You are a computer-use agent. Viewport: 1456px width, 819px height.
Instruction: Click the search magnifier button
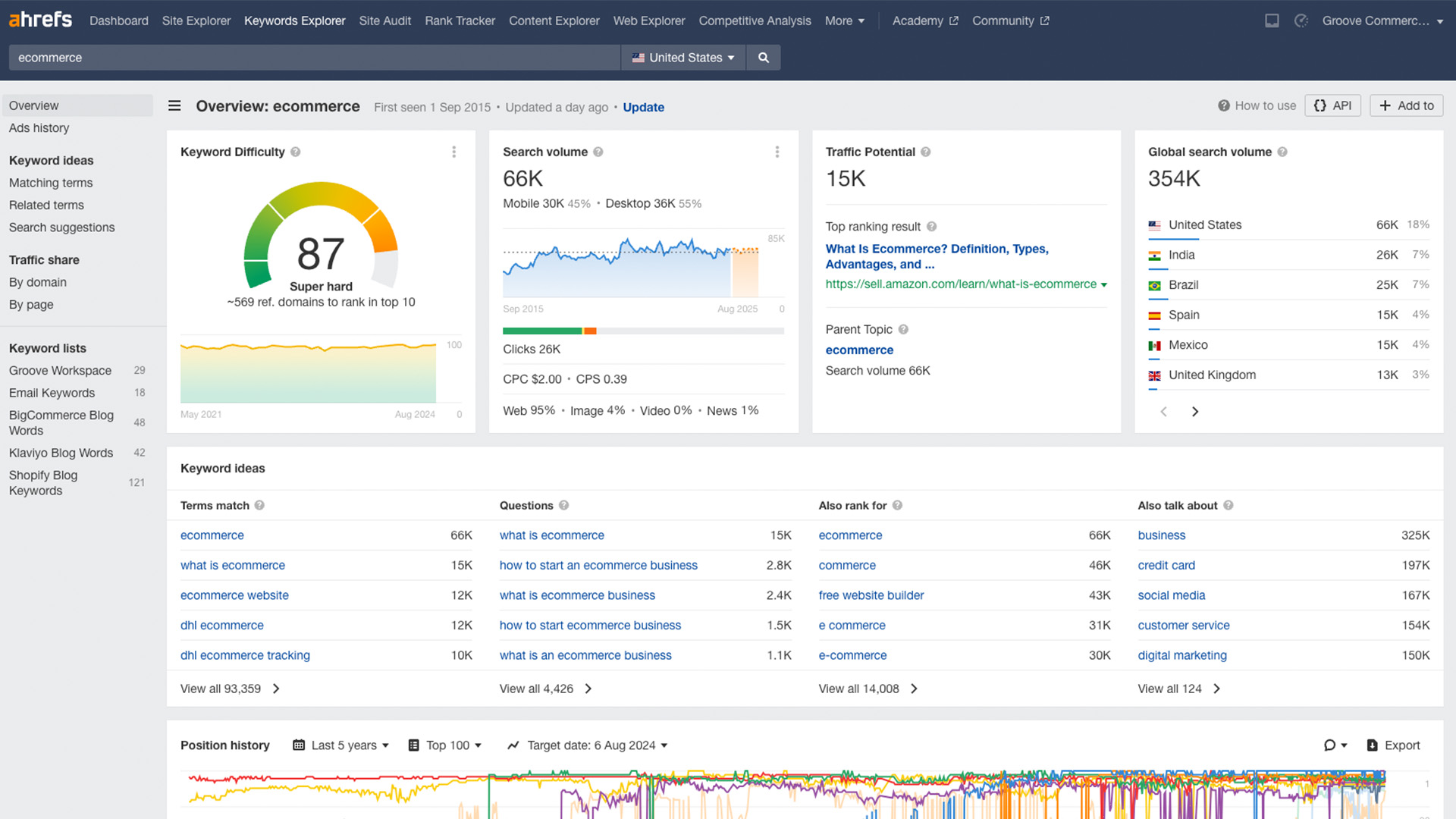pyautogui.click(x=763, y=58)
